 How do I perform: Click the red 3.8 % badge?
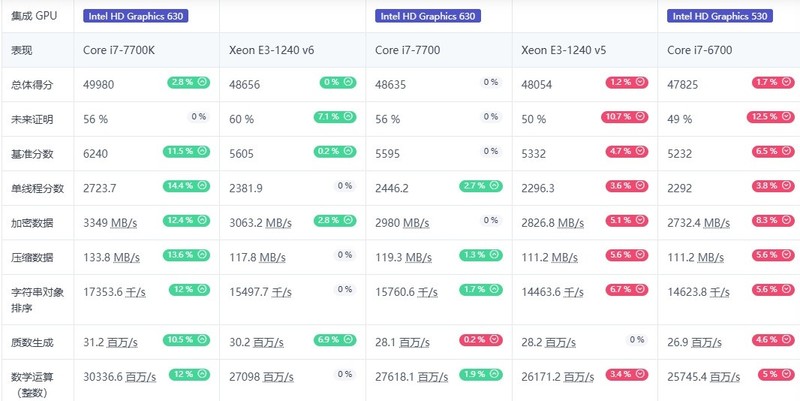click(773, 186)
